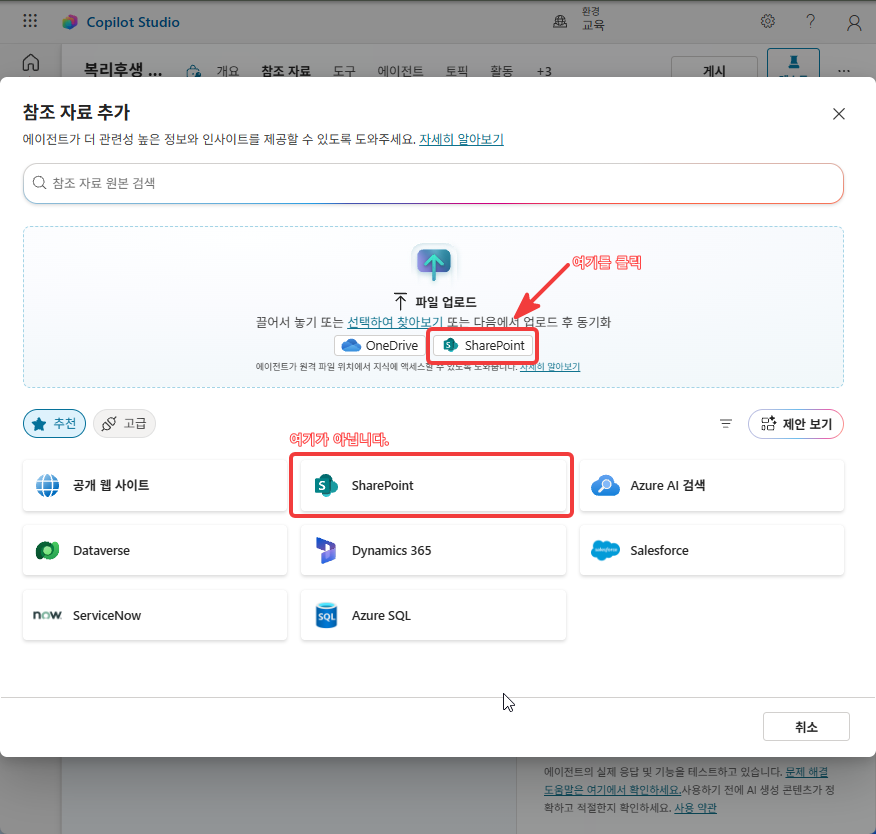Open the filter lines icon
Image resolution: width=876 pixels, height=834 pixels.
[x=726, y=424]
